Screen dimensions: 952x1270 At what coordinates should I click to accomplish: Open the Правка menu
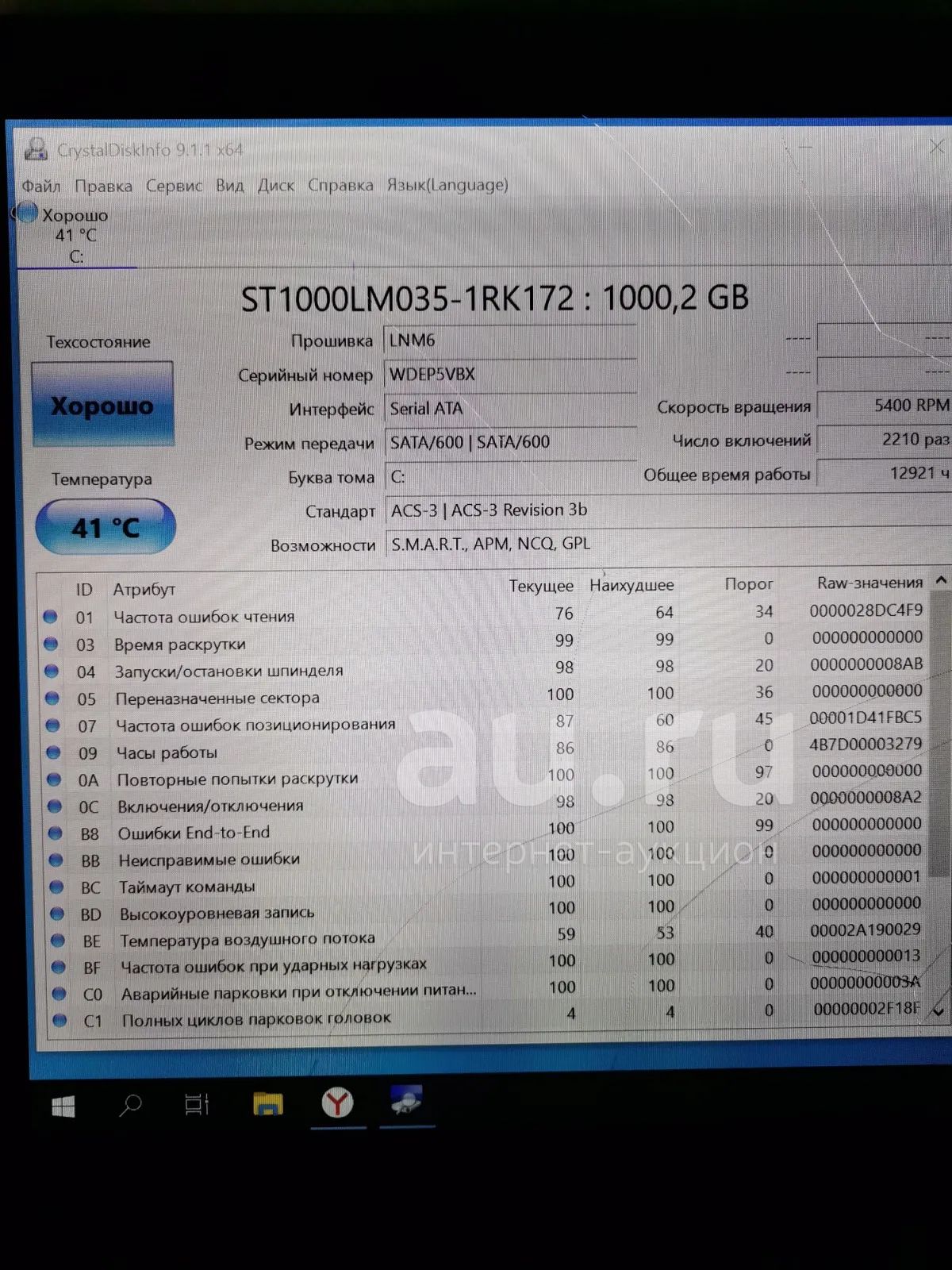[103, 186]
